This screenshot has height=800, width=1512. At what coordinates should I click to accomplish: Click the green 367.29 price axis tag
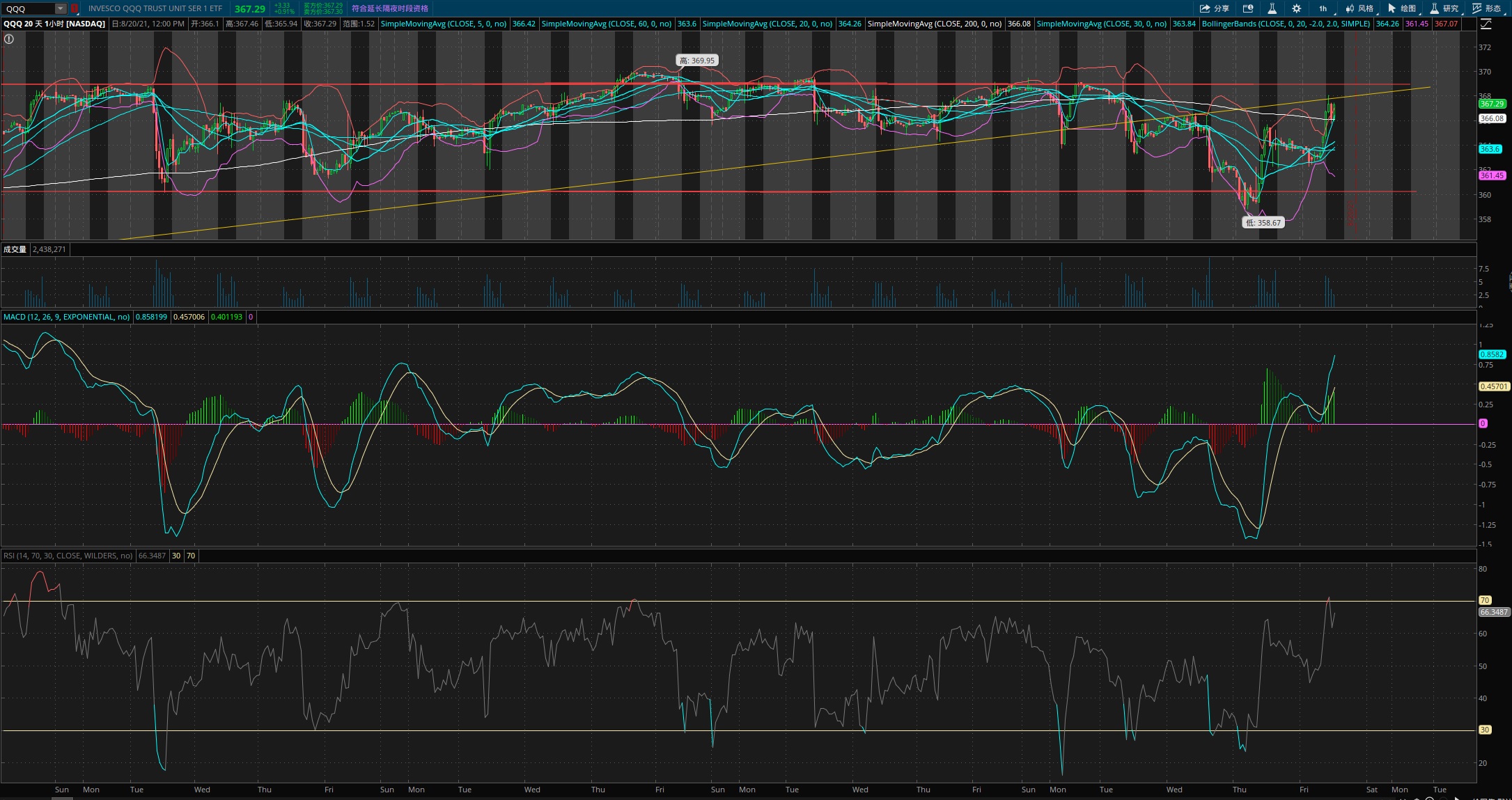tap(1492, 104)
